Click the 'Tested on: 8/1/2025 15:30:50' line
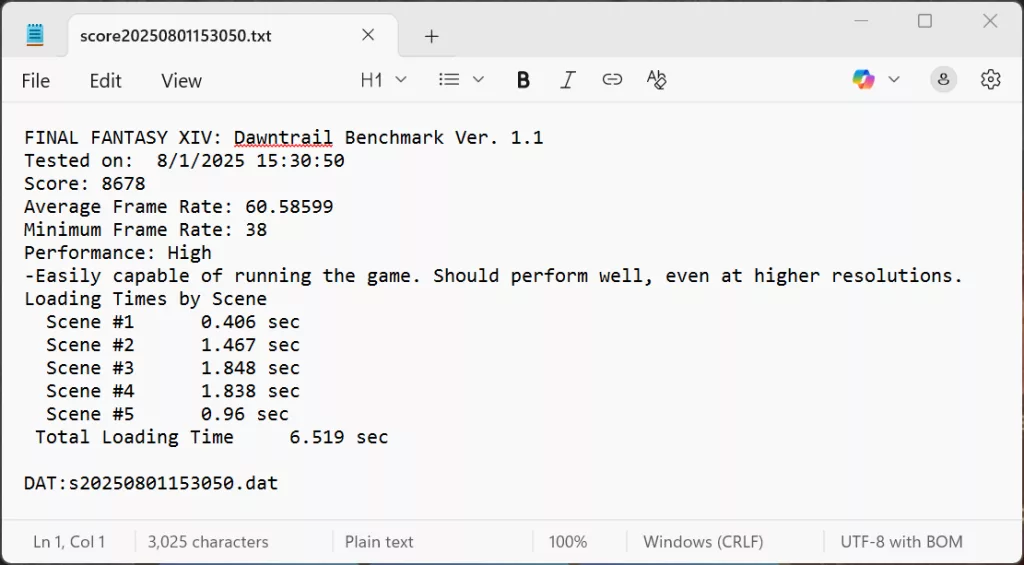The image size is (1024, 565). pyautogui.click(x=184, y=161)
